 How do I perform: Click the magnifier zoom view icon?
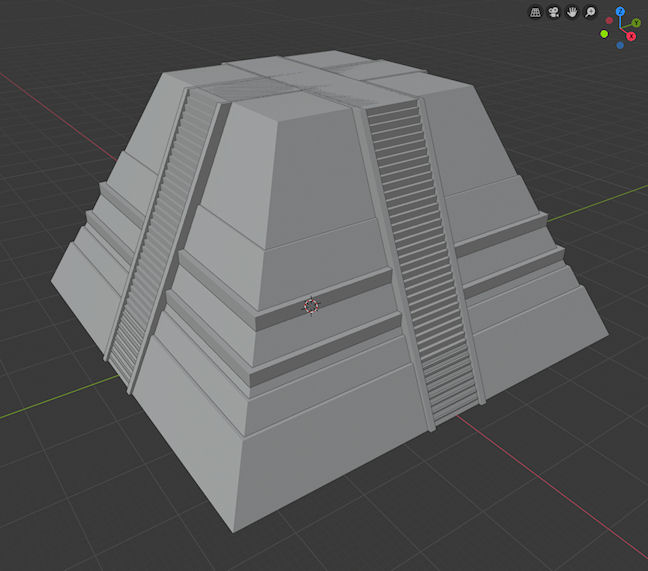(x=591, y=13)
